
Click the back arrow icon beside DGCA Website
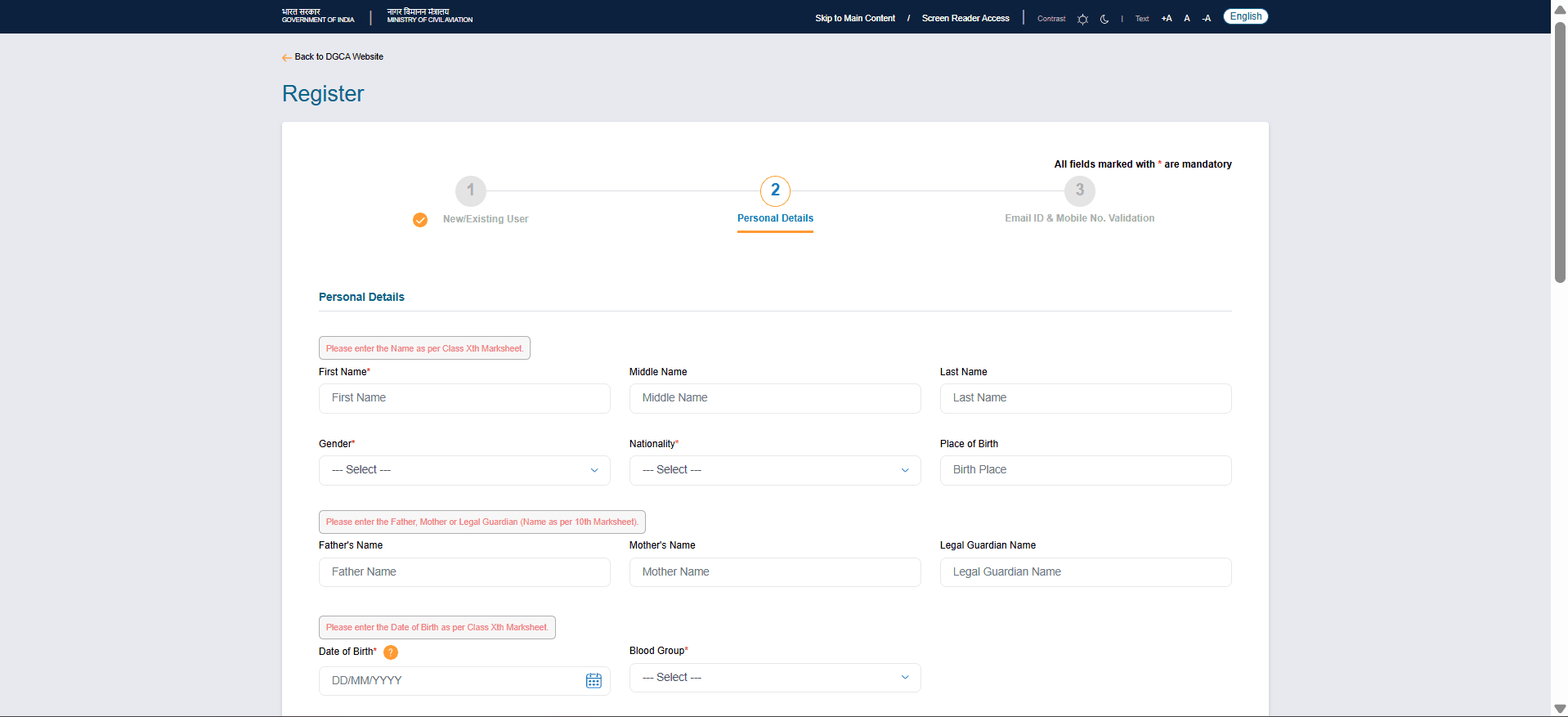pos(287,57)
